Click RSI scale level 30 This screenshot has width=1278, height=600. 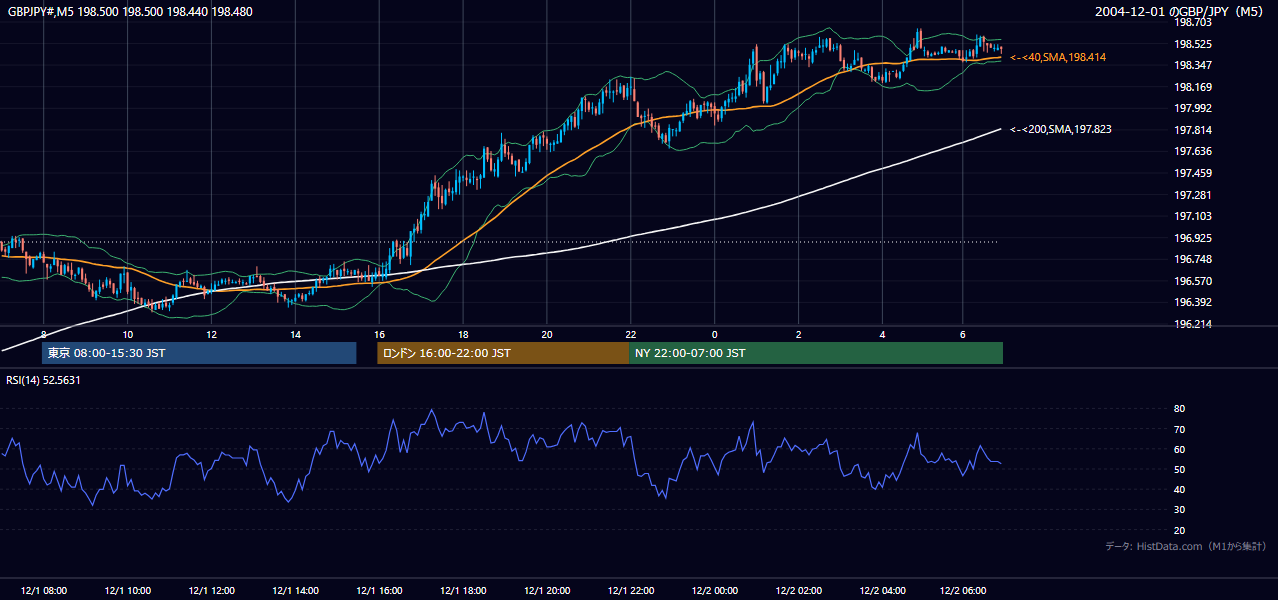1179,510
